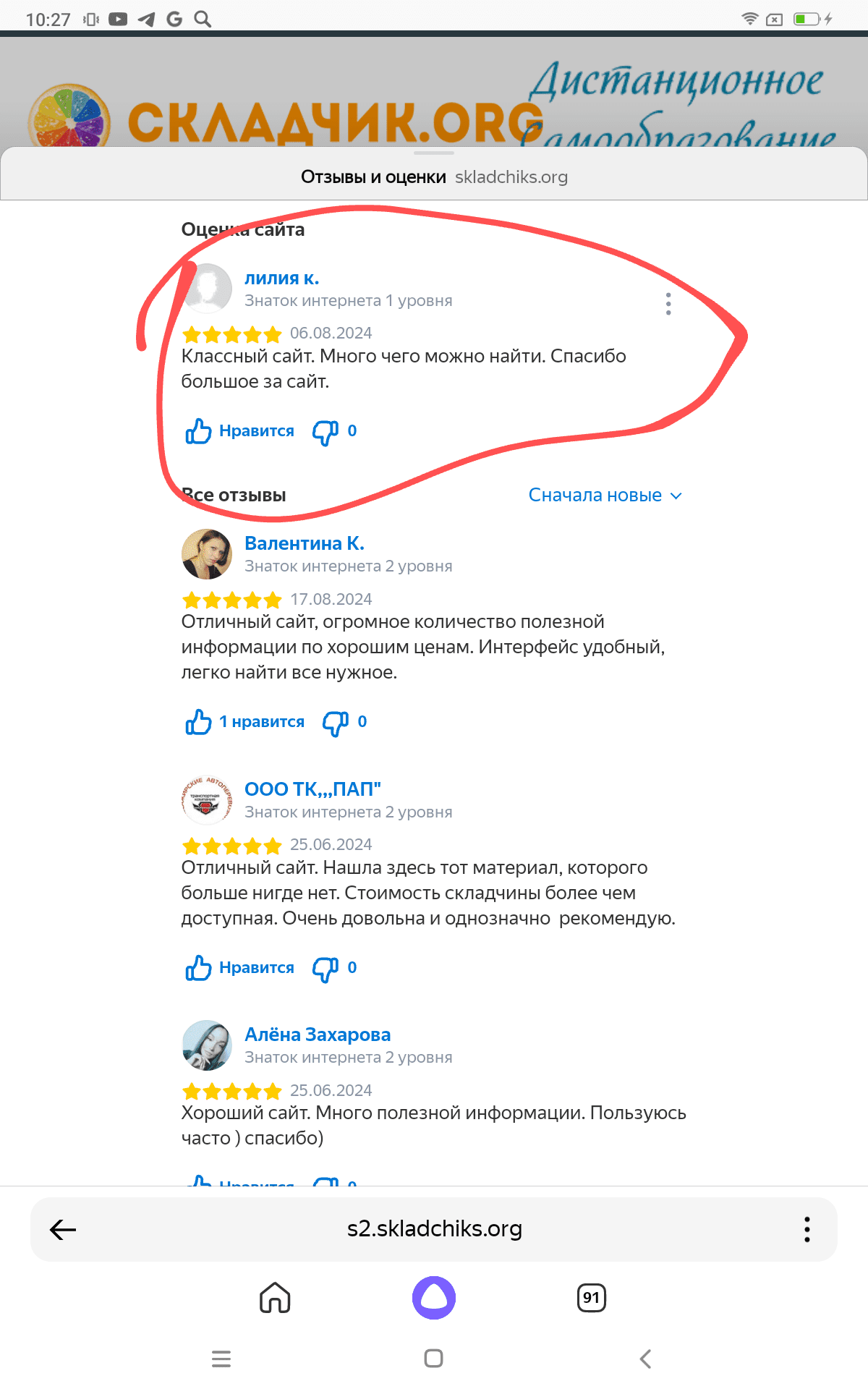Open the tab switcher showing 91 tabs
This screenshot has width=868, height=1389.
(592, 1298)
